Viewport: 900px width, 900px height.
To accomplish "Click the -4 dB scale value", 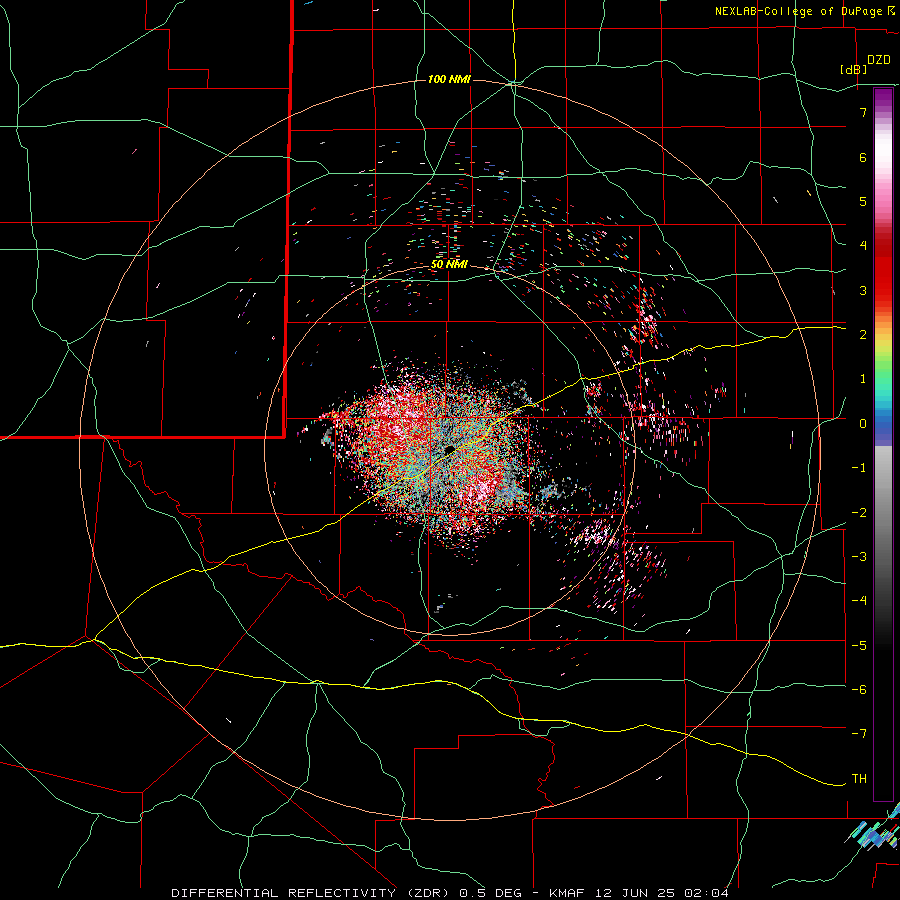I will click(x=859, y=601).
